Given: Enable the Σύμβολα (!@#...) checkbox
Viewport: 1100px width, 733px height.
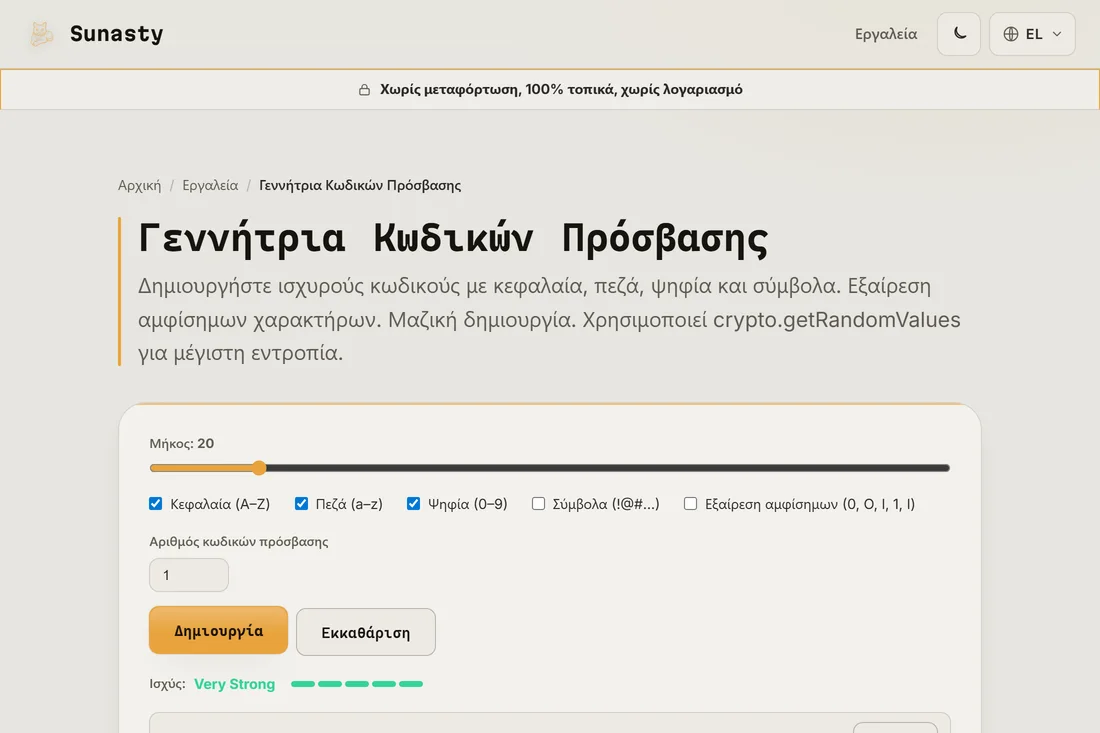Looking at the screenshot, I should point(538,504).
